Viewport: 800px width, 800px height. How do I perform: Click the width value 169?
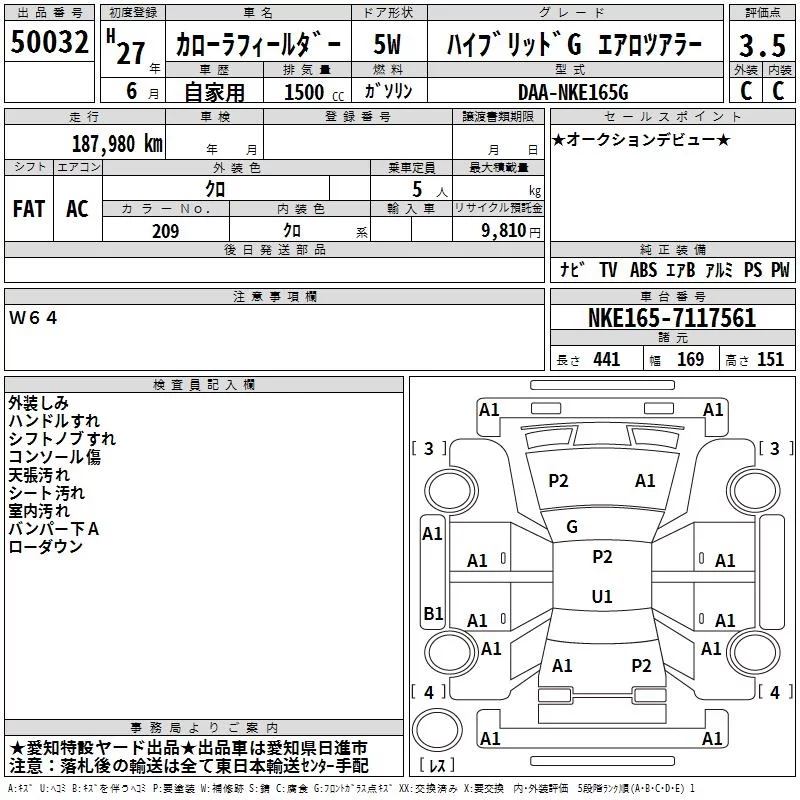(x=690, y=359)
